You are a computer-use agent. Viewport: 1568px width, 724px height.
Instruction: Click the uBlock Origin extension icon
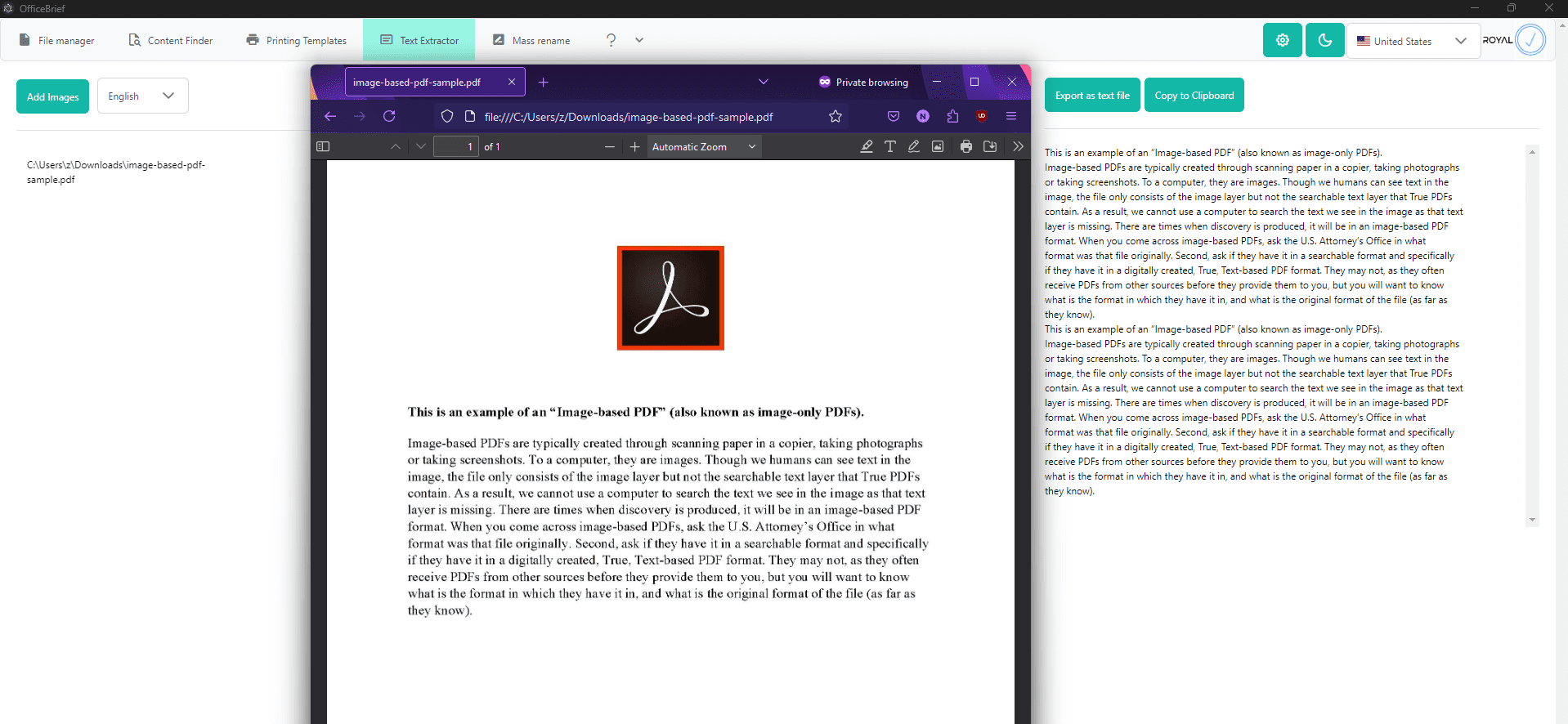coord(982,116)
